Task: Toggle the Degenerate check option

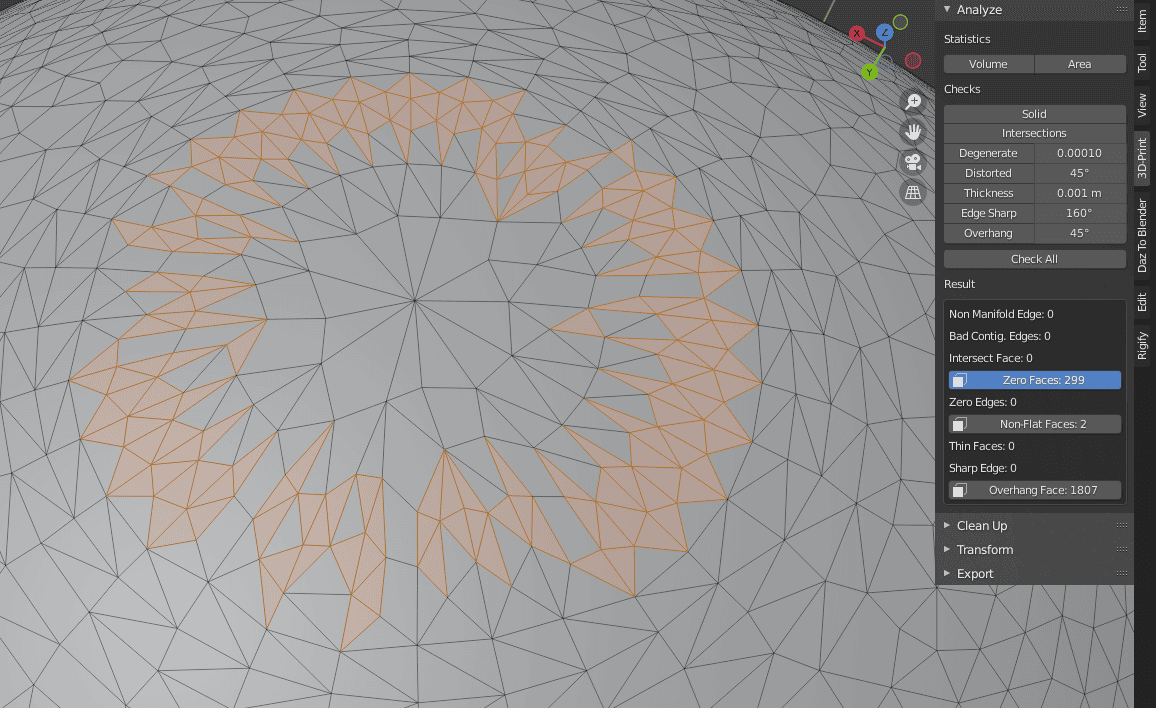Action: click(x=988, y=152)
